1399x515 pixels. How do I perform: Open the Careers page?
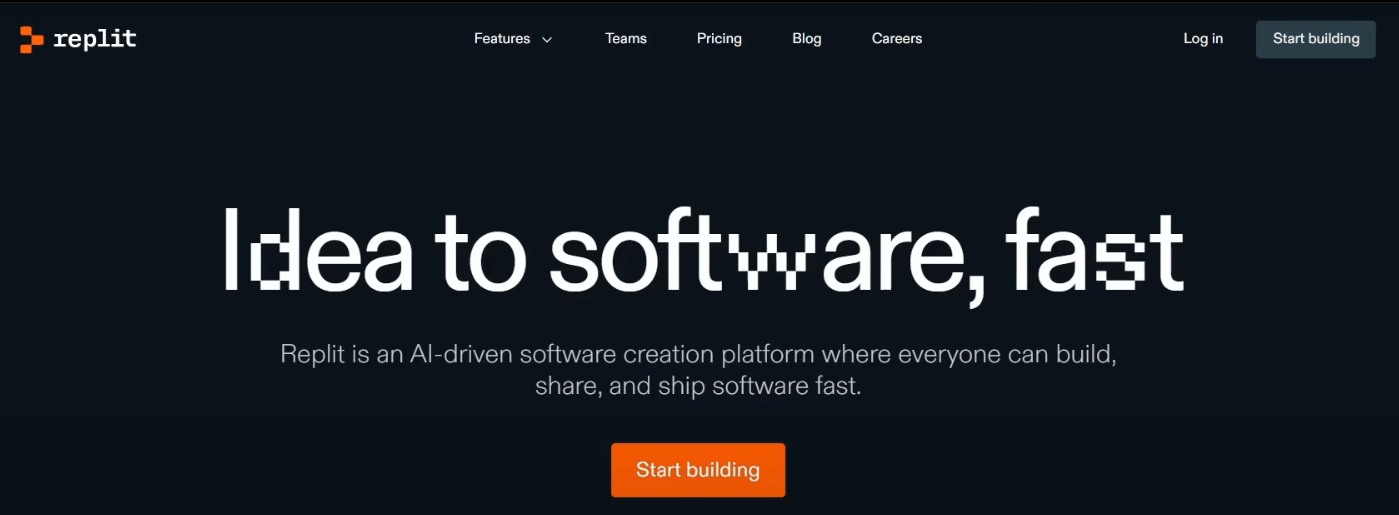pyautogui.click(x=897, y=39)
